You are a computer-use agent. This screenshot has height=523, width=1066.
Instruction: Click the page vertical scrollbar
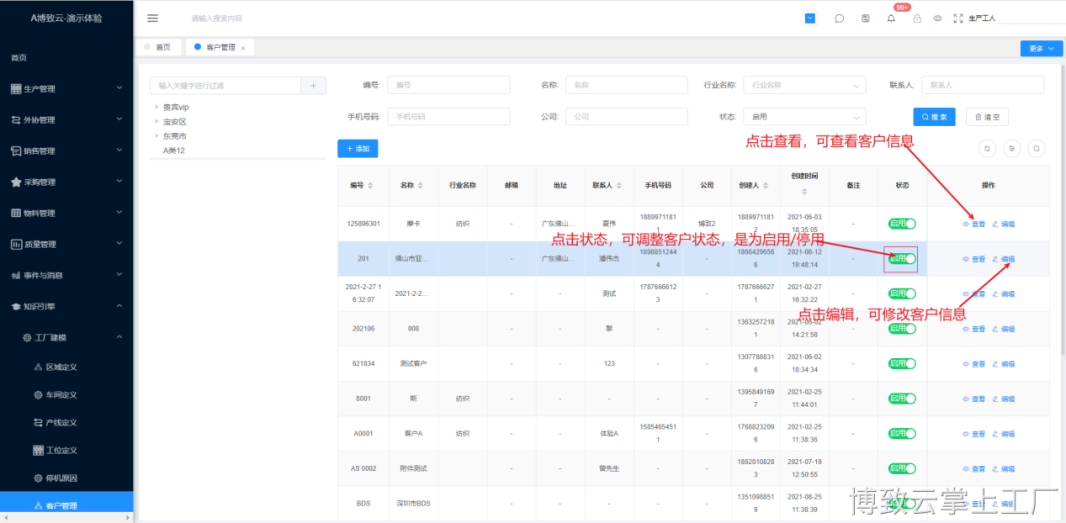1063,208
